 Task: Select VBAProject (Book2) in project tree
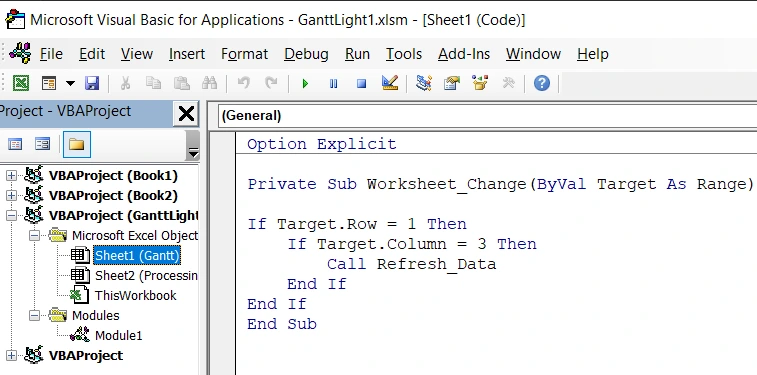[113, 195]
